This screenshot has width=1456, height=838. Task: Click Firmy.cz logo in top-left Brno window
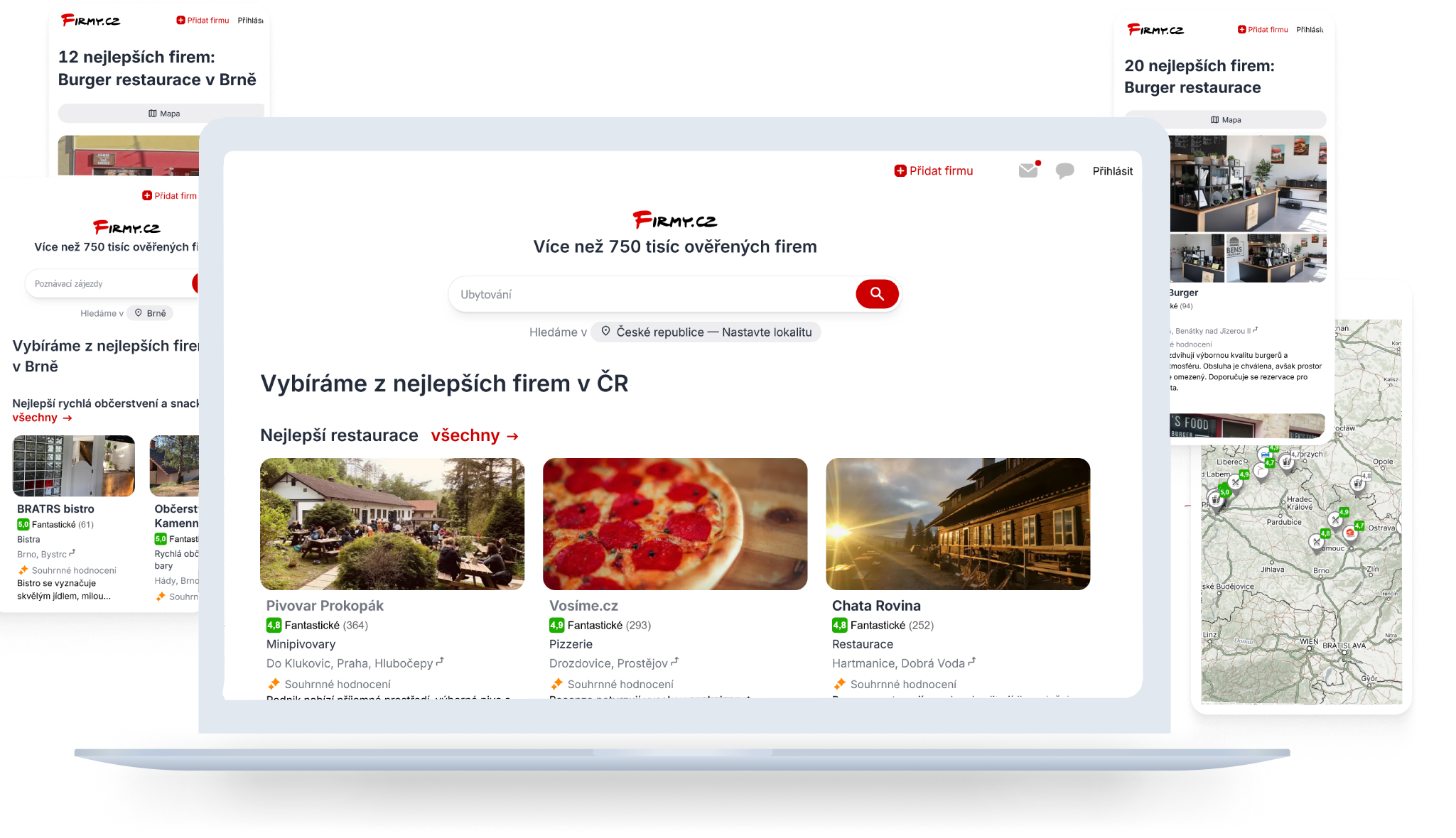(90, 20)
